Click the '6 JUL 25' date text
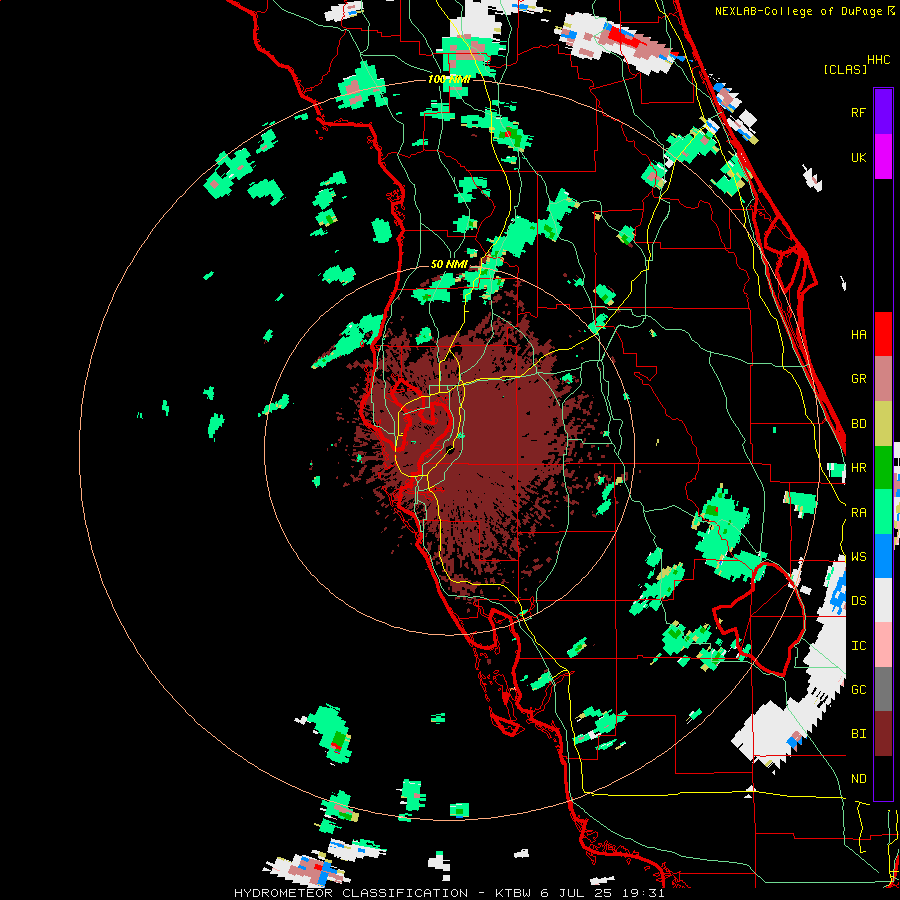This screenshot has height=900, width=900. click(x=575, y=893)
